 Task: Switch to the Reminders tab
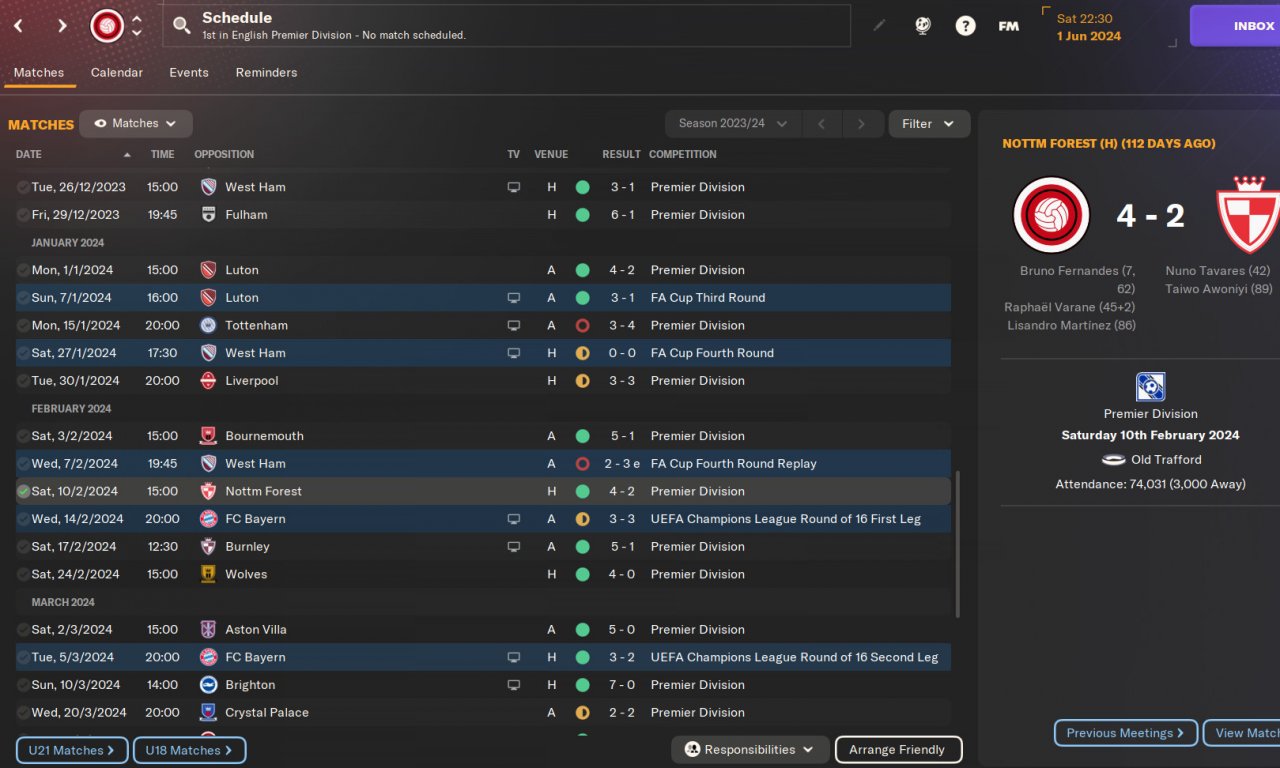pos(266,73)
